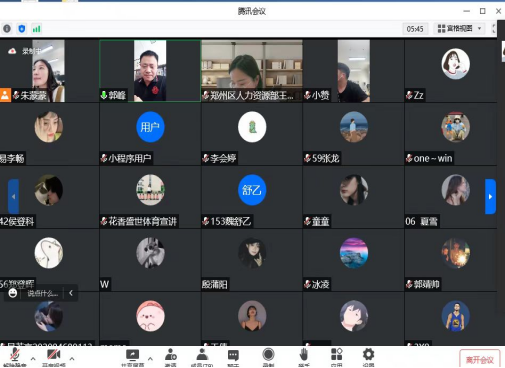
Task: Go to next page of participants
Action: click(x=490, y=196)
